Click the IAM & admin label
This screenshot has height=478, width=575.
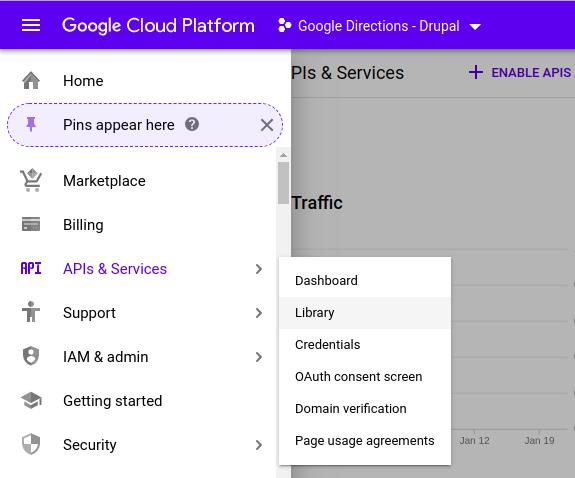106,357
